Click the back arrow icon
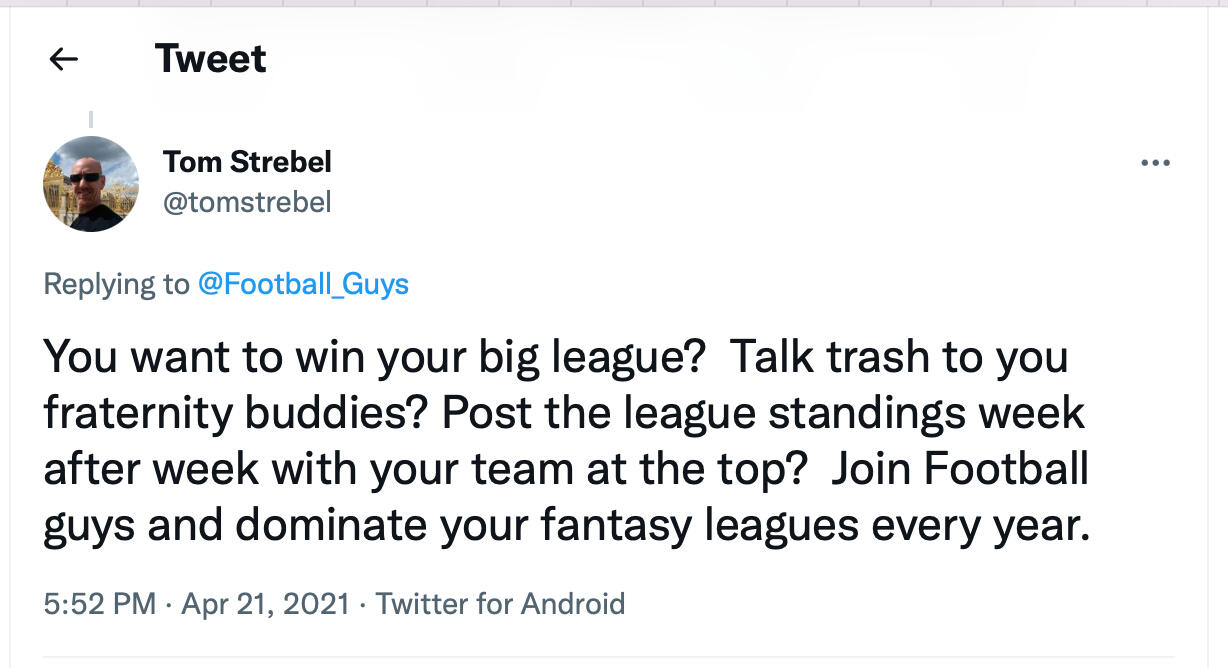 click(64, 60)
